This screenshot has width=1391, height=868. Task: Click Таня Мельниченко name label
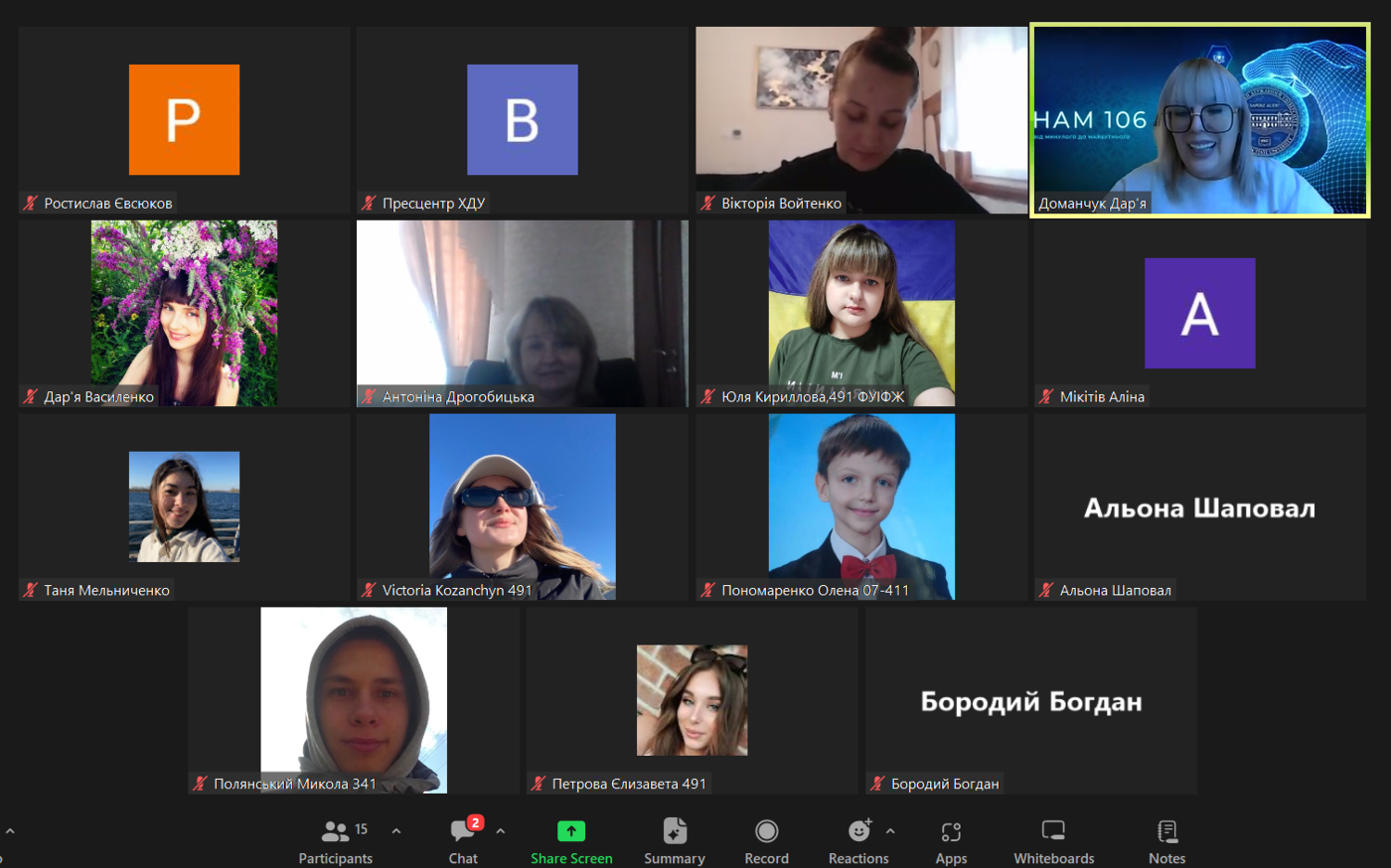coord(106,590)
